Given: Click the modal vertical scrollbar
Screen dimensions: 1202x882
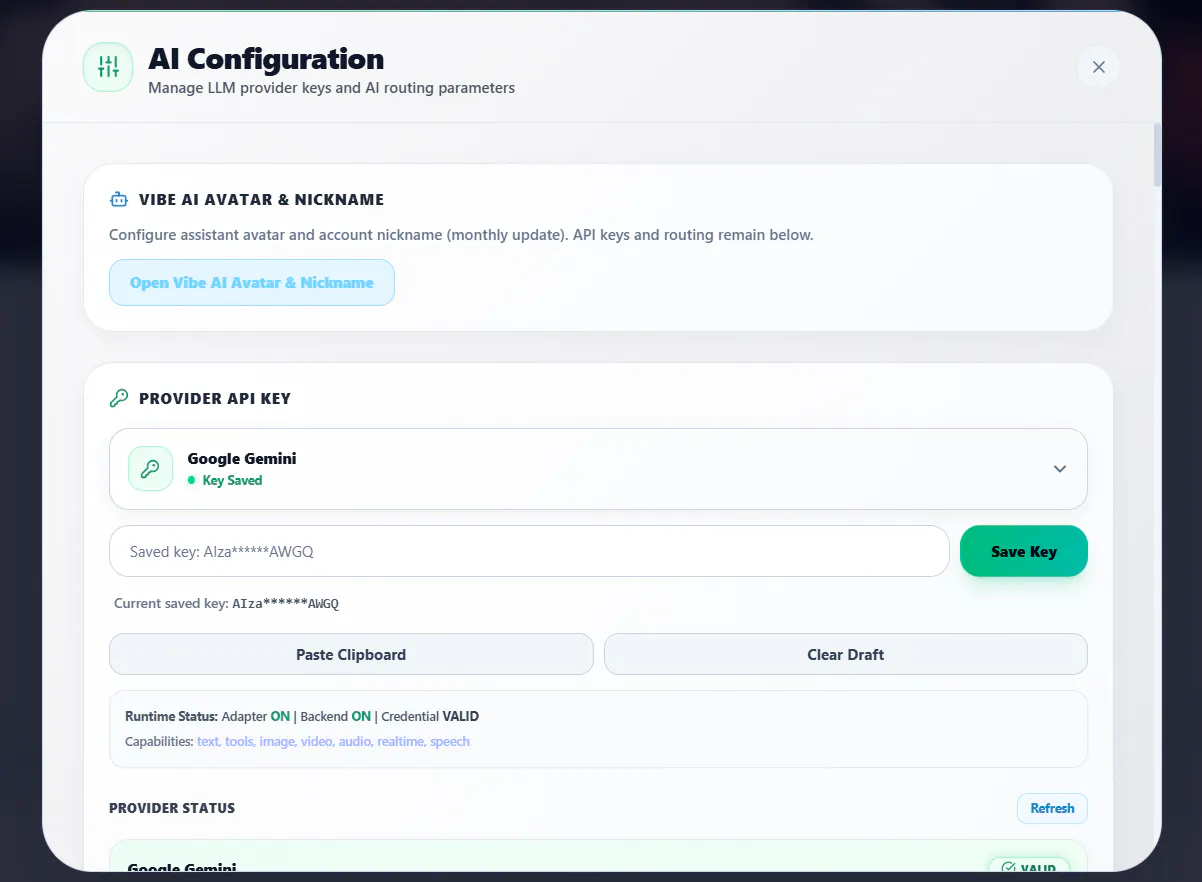Looking at the screenshot, I should pyautogui.click(x=1158, y=155).
